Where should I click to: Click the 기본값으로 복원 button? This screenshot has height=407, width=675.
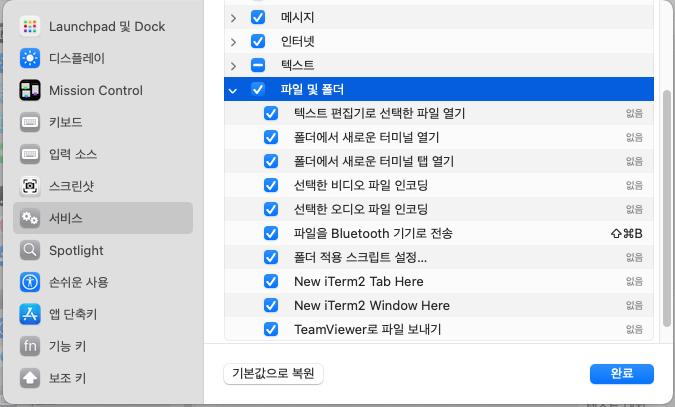point(273,373)
